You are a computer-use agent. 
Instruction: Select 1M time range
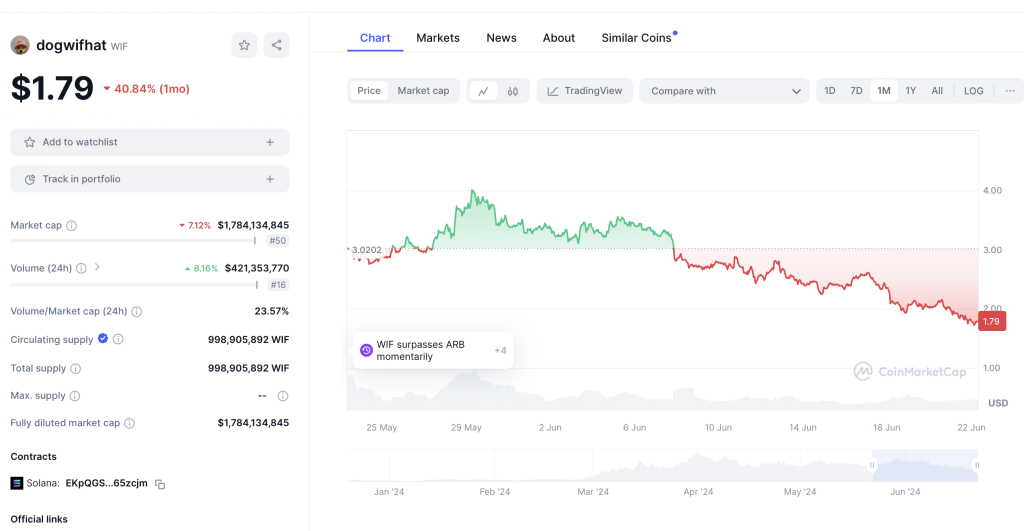tap(884, 91)
